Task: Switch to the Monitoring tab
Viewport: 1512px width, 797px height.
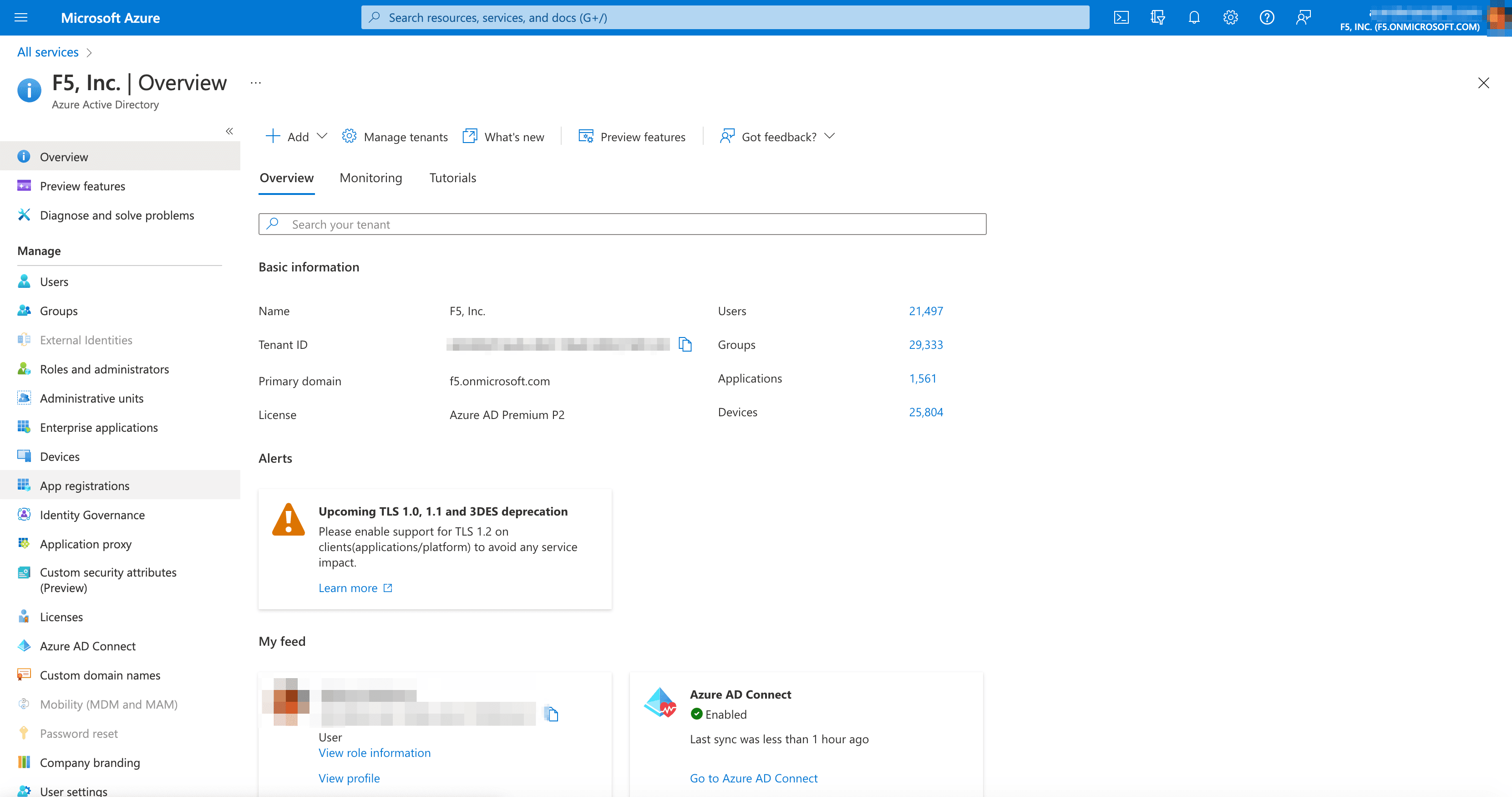Action: pos(370,178)
